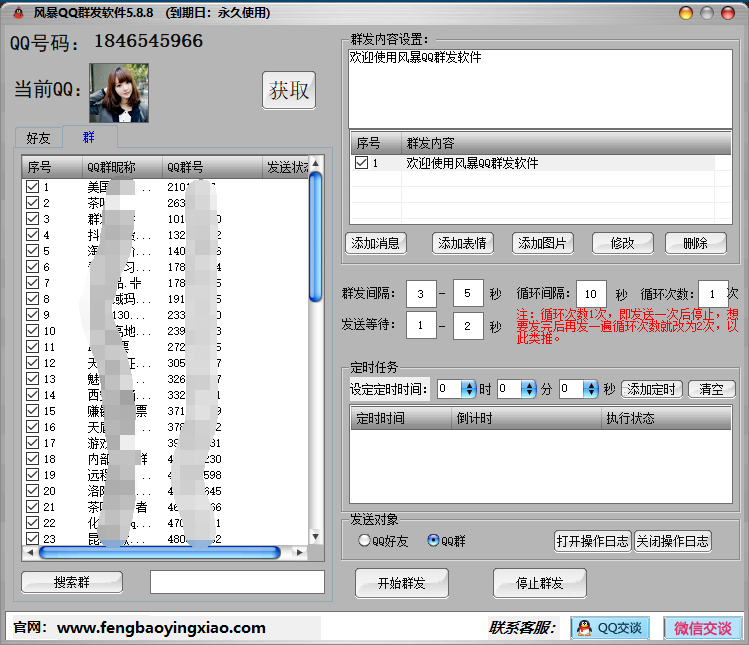Click the minute (分) spinner arrows
This screenshot has width=749, height=645.
click(528, 389)
